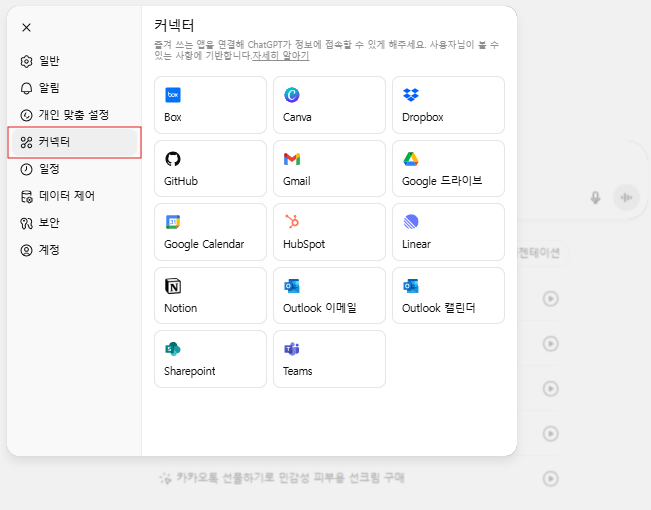Open the 보안 settings tab

(74, 223)
